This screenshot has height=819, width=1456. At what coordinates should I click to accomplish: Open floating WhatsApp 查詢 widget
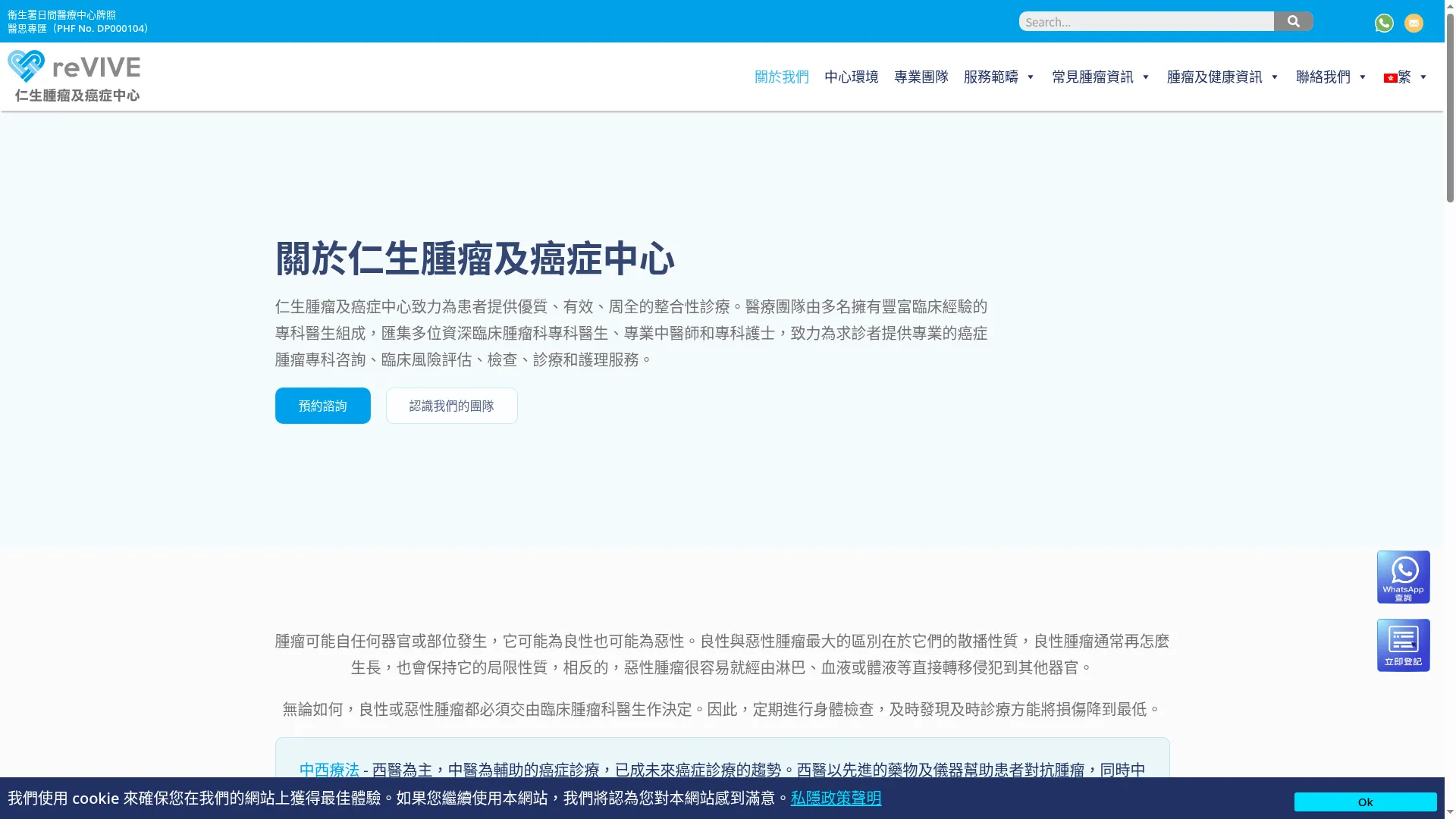pos(1404,577)
